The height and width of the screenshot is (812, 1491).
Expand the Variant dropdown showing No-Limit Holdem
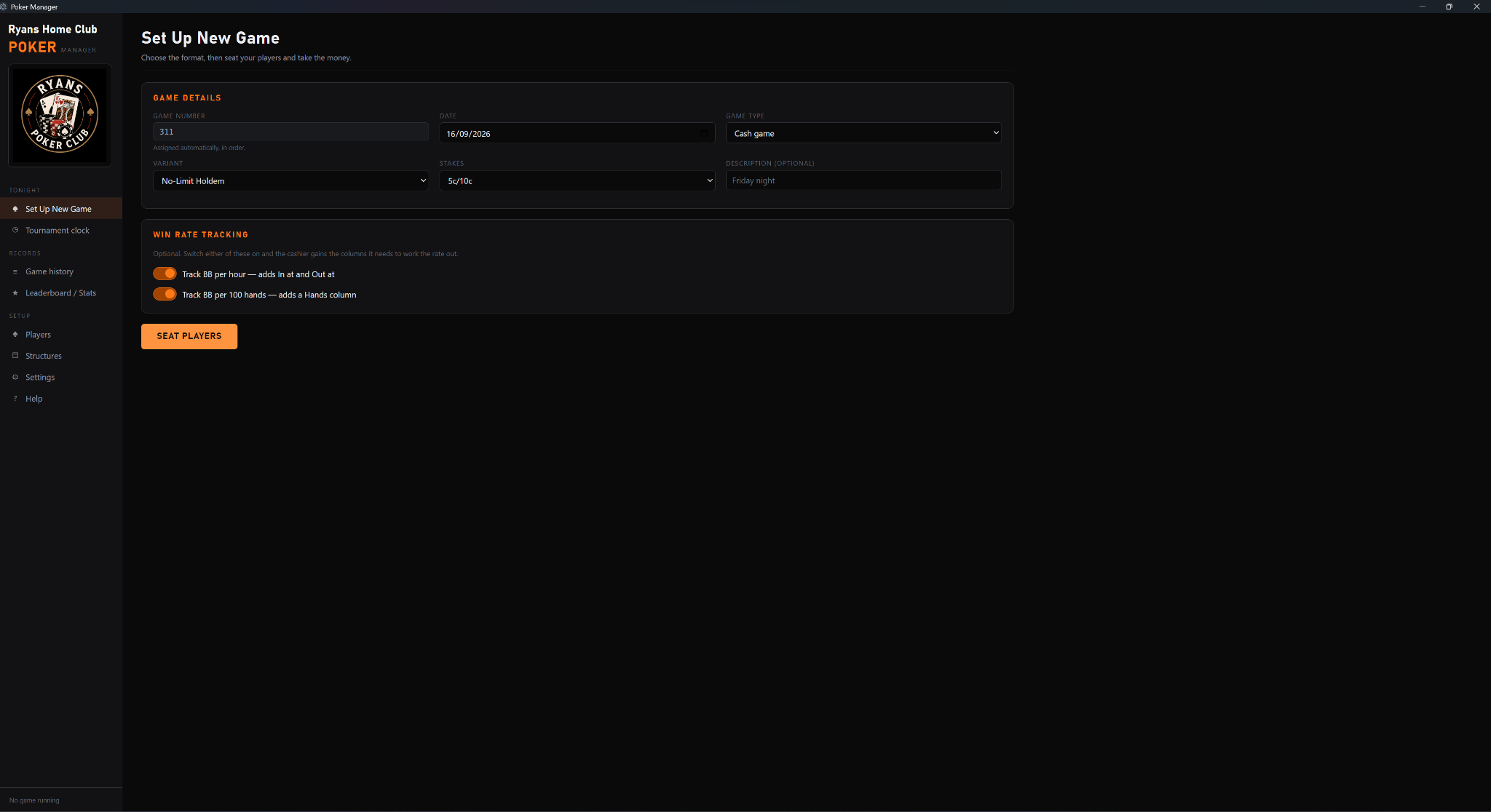pos(290,180)
